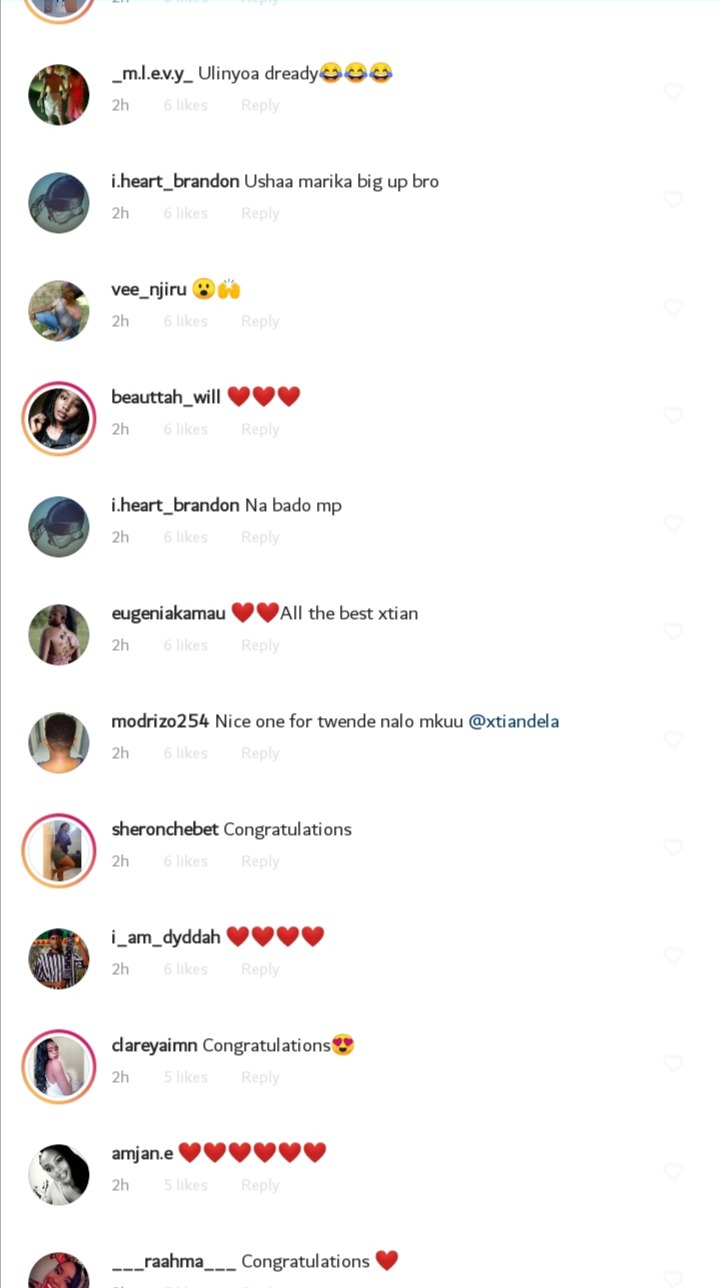Like beauttah_will's comment using the heart

(673, 415)
